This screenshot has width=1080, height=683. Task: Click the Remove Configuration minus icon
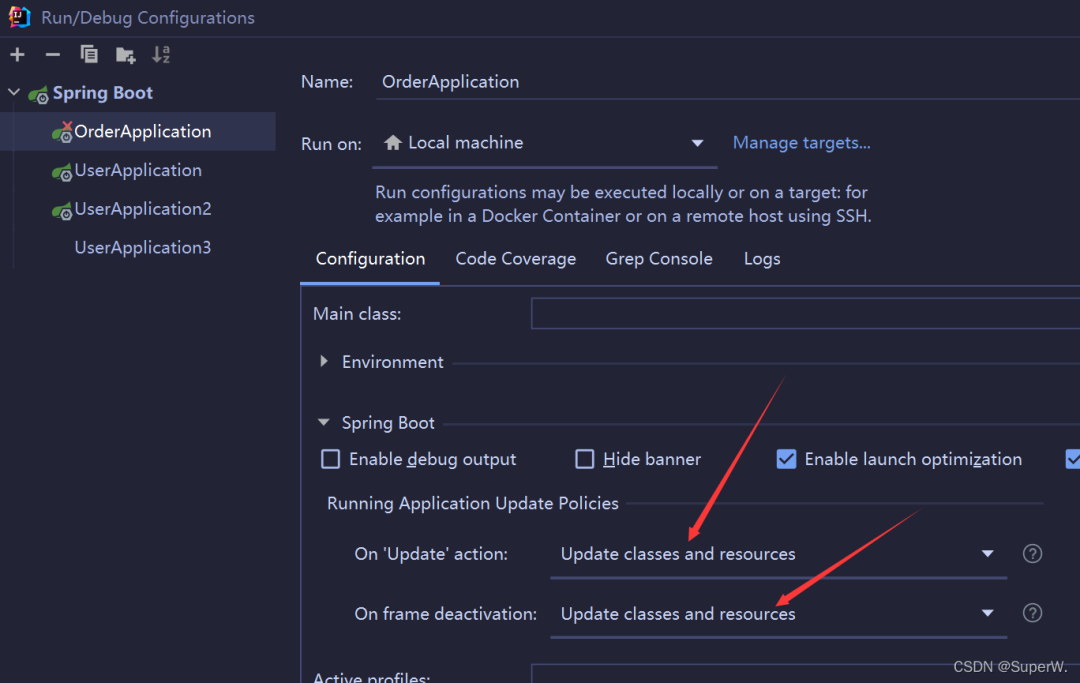(53, 54)
